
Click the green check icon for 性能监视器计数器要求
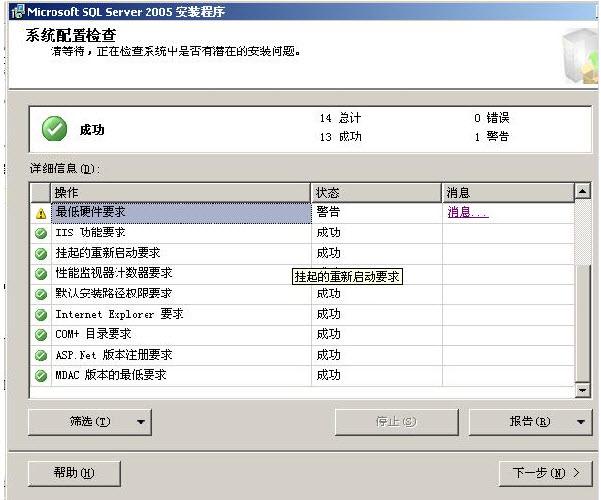click(41, 274)
